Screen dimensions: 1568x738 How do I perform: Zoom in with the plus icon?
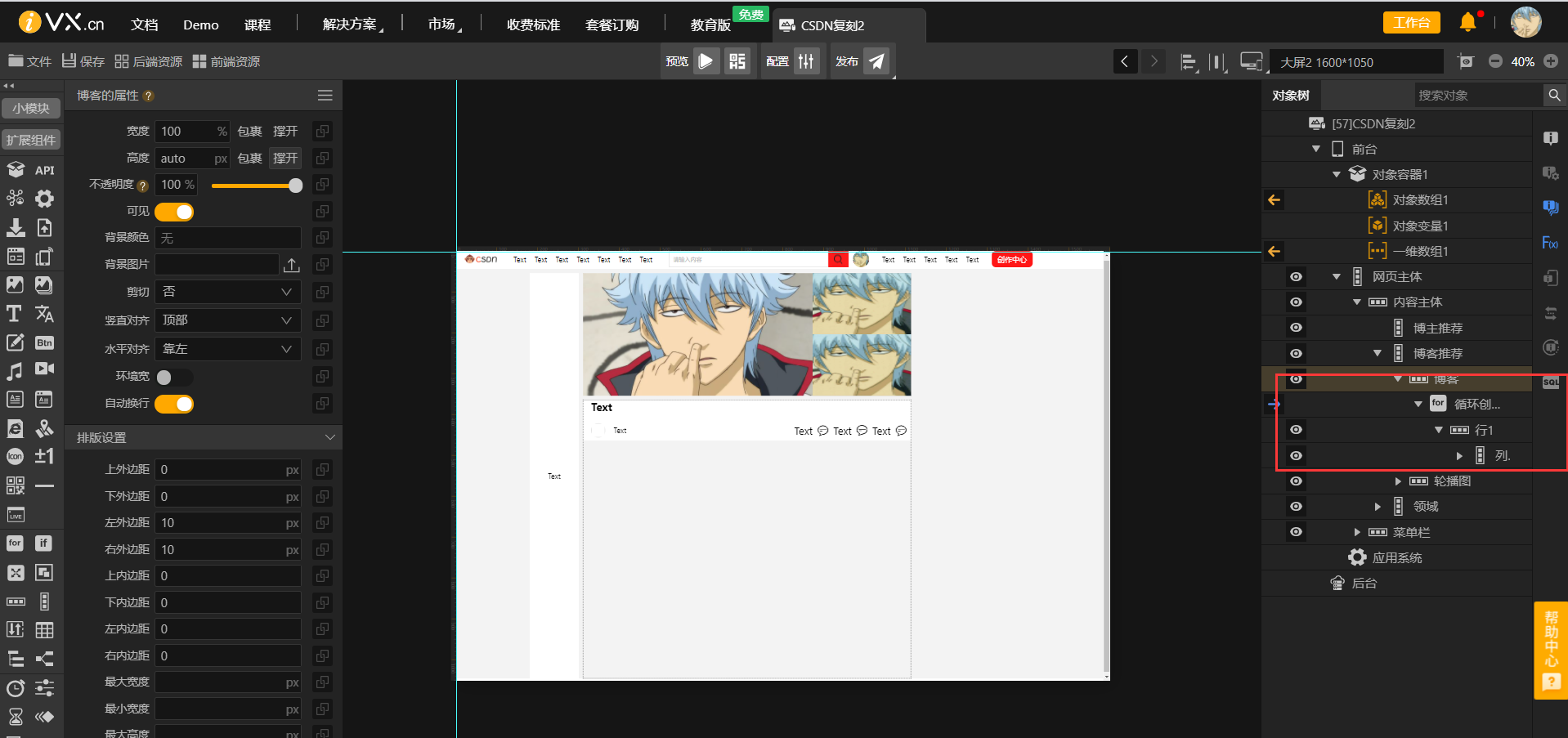pyautogui.click(x=1551, y=61)
